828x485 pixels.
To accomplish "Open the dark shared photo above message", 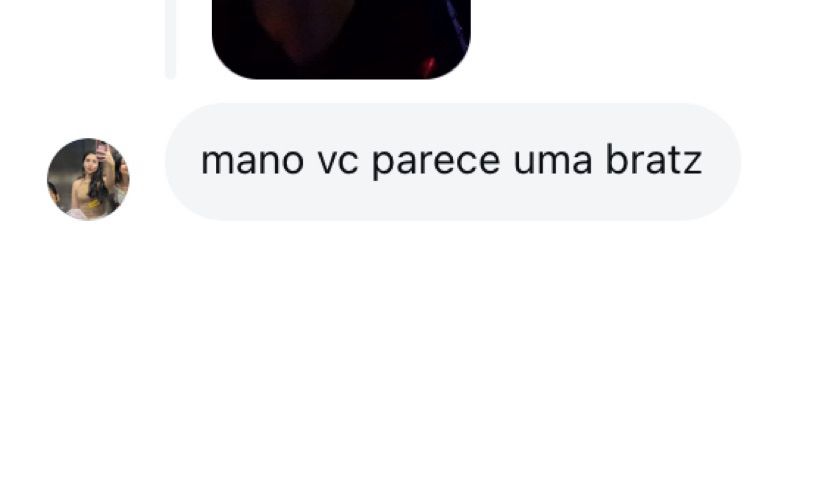I will pyautogui.click(x=341, y=40).
